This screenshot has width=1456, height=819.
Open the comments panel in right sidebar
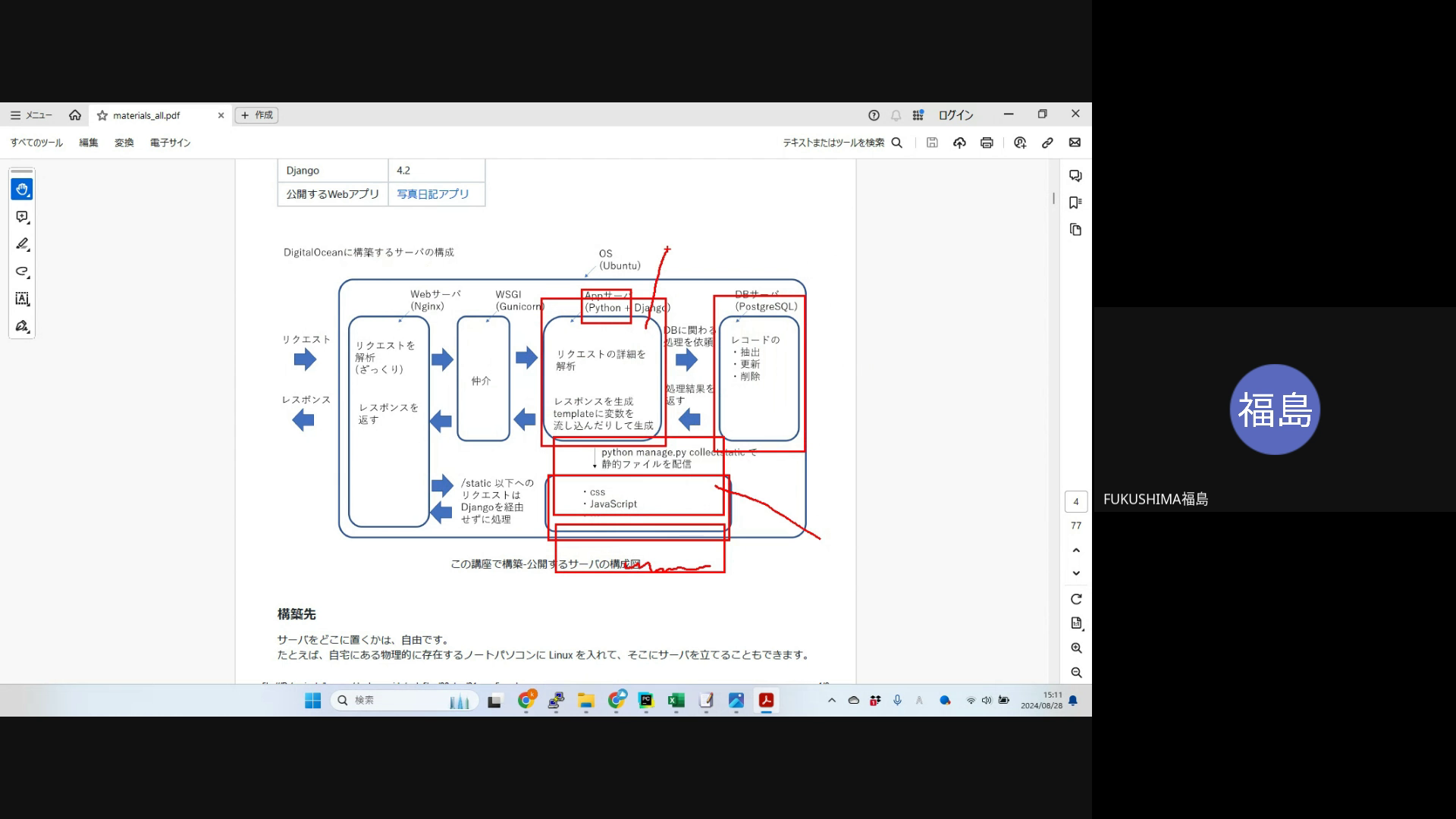[x=1075, y=176]
